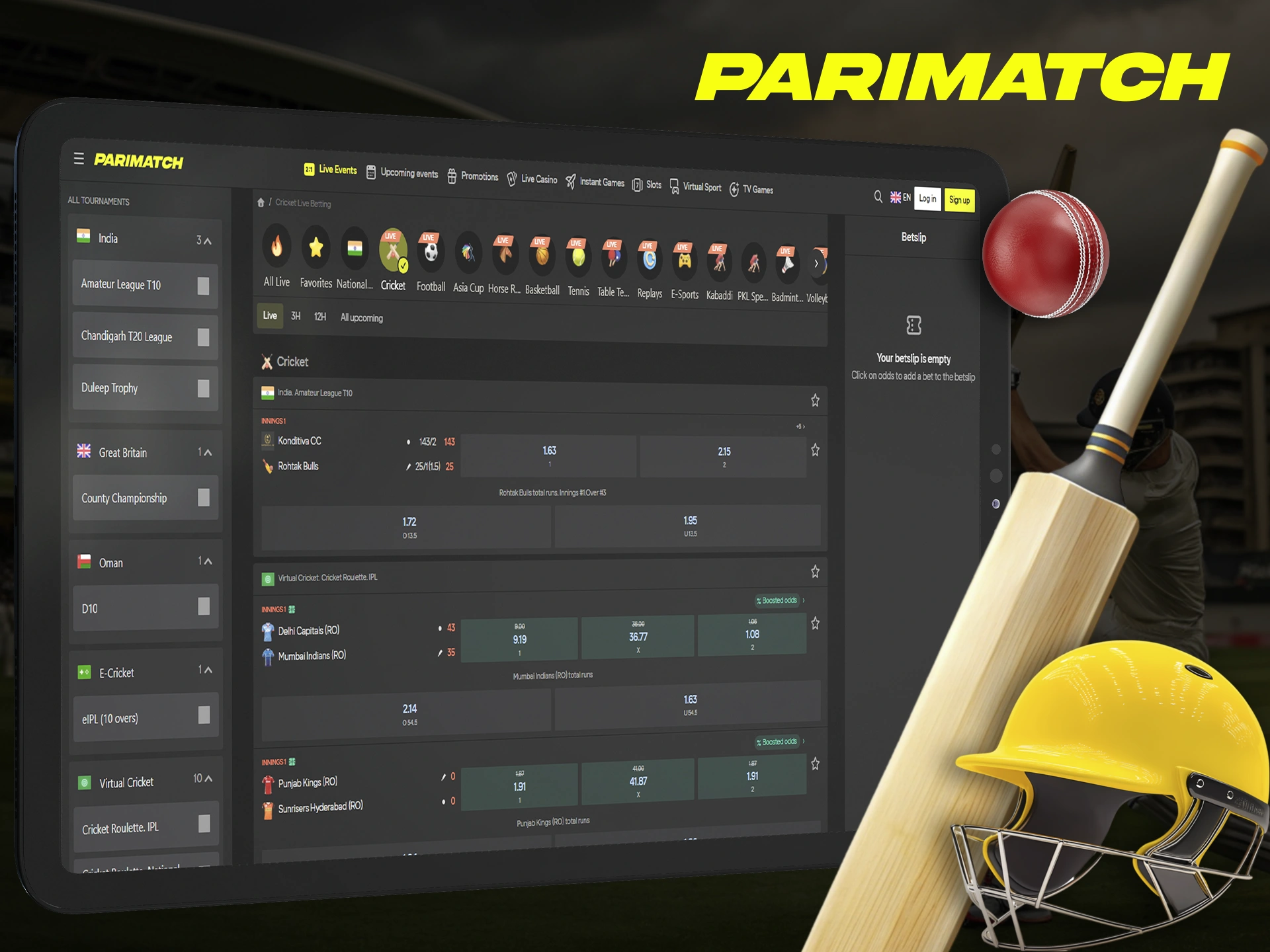Add the 1.63 odds to betslip
Screen dimensions: 1270x952
point(550,455)
